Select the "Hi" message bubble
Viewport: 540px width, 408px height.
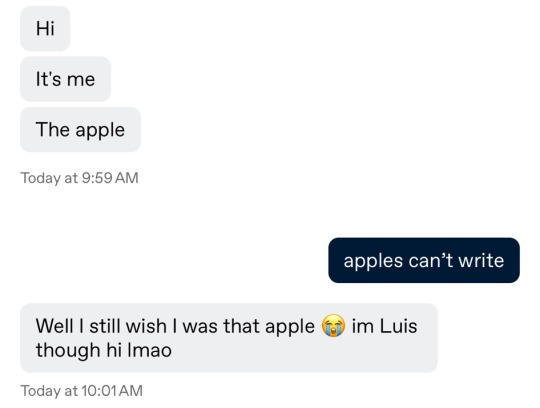45,29
